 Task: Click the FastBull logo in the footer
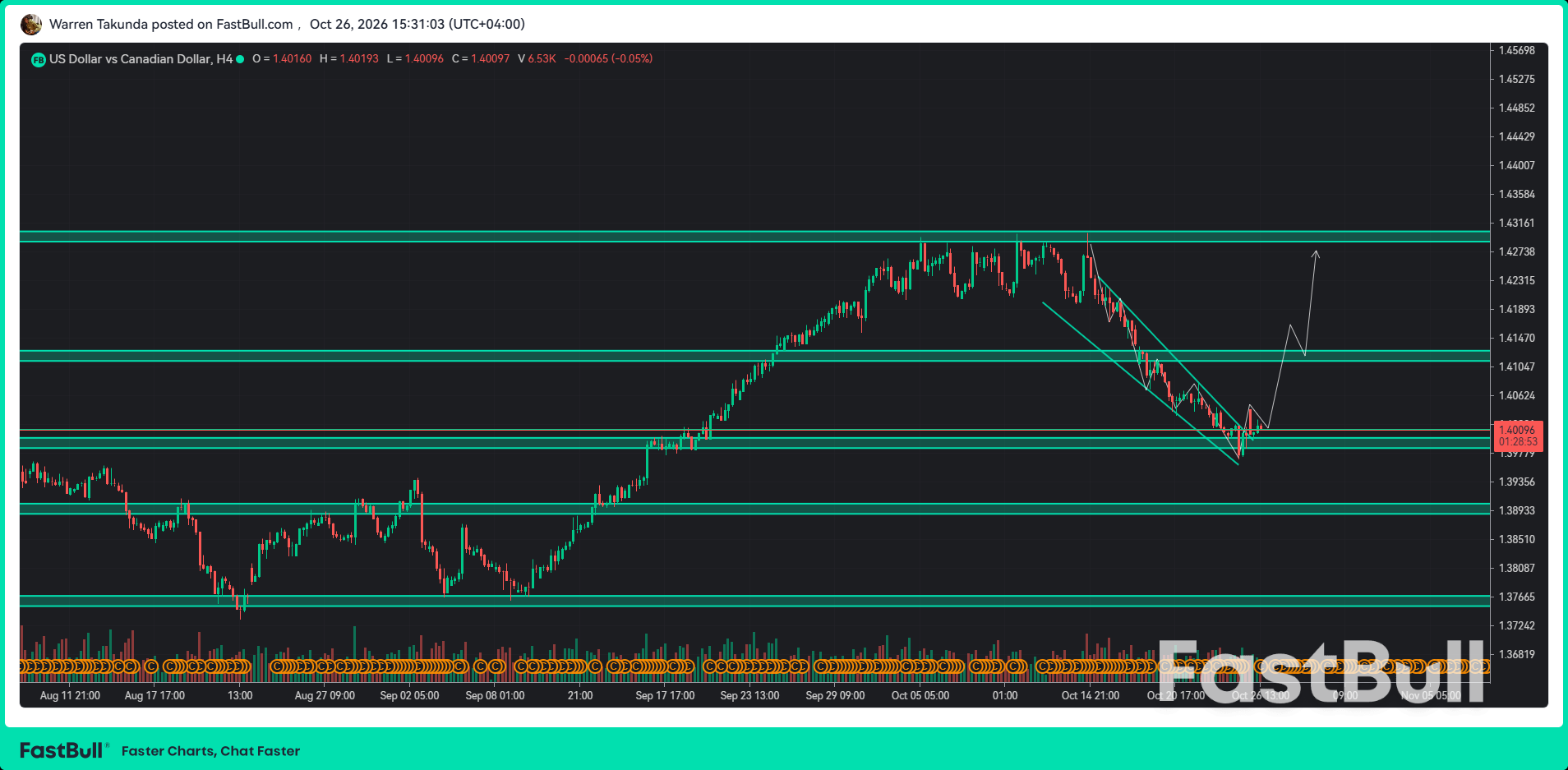coord(62,750)
